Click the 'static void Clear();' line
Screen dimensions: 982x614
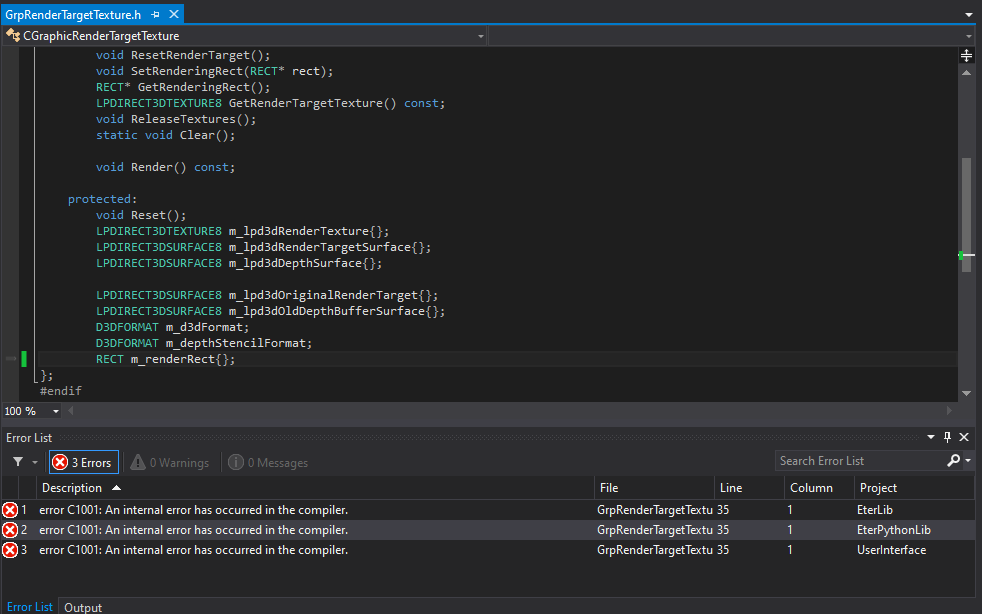[x=165, y=135]
